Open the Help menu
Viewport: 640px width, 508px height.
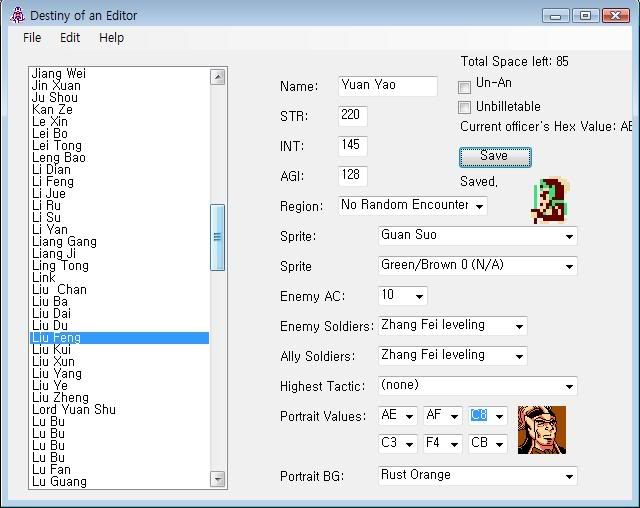[111, 37]
